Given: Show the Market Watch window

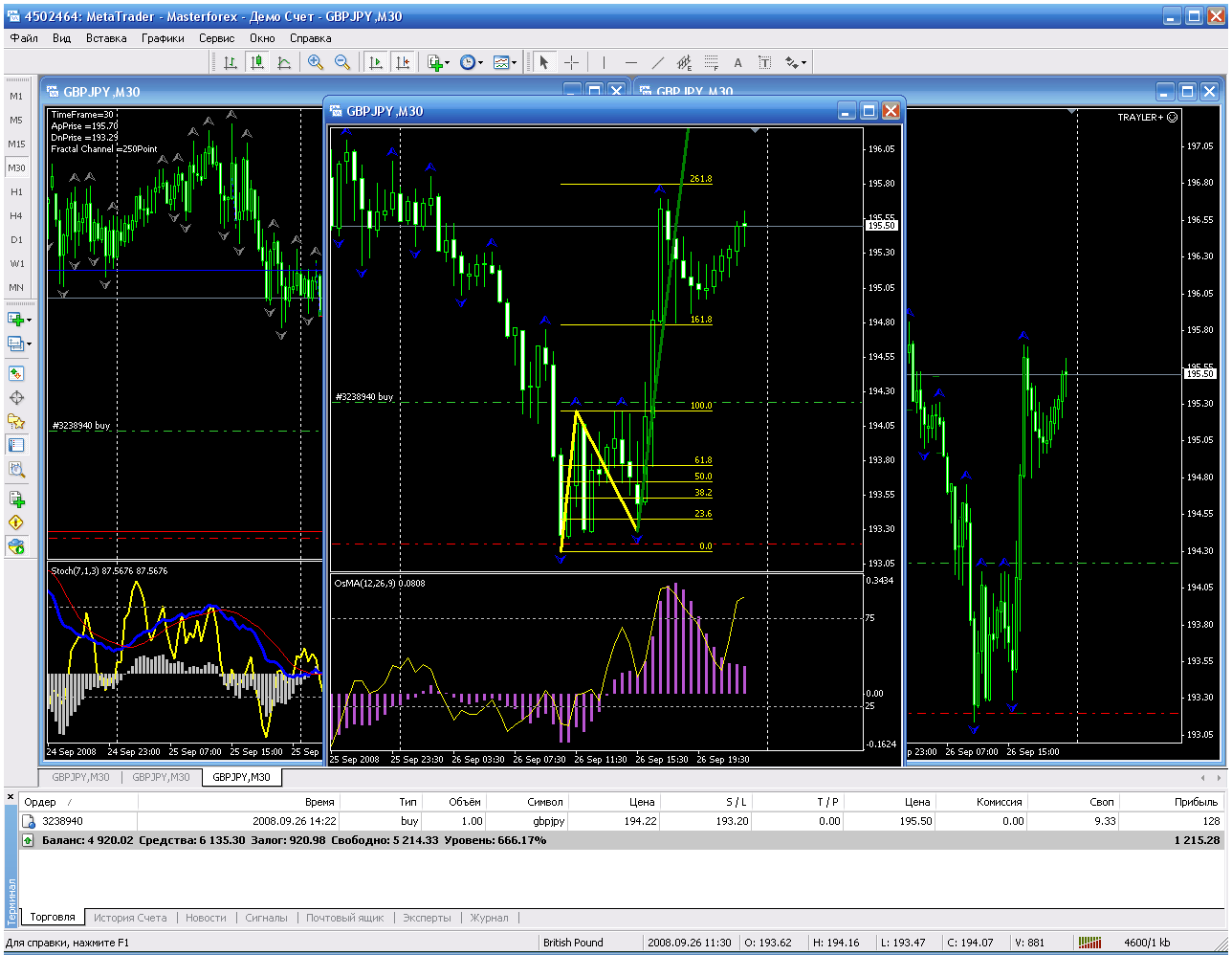Looking at the screenshot, I should tap(16, 373).
